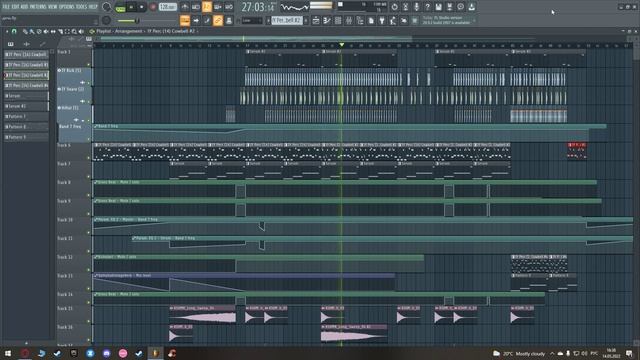Click the download content library icon

471,7
